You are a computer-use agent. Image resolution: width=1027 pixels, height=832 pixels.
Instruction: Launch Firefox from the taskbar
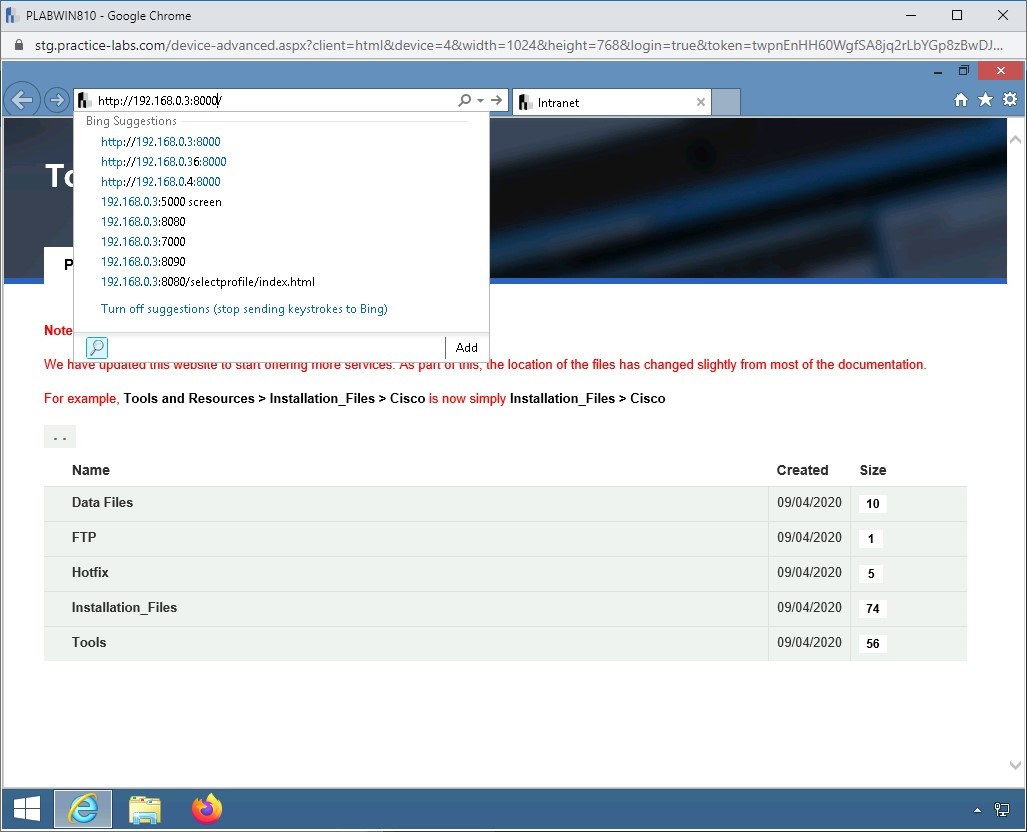point(207,809)
